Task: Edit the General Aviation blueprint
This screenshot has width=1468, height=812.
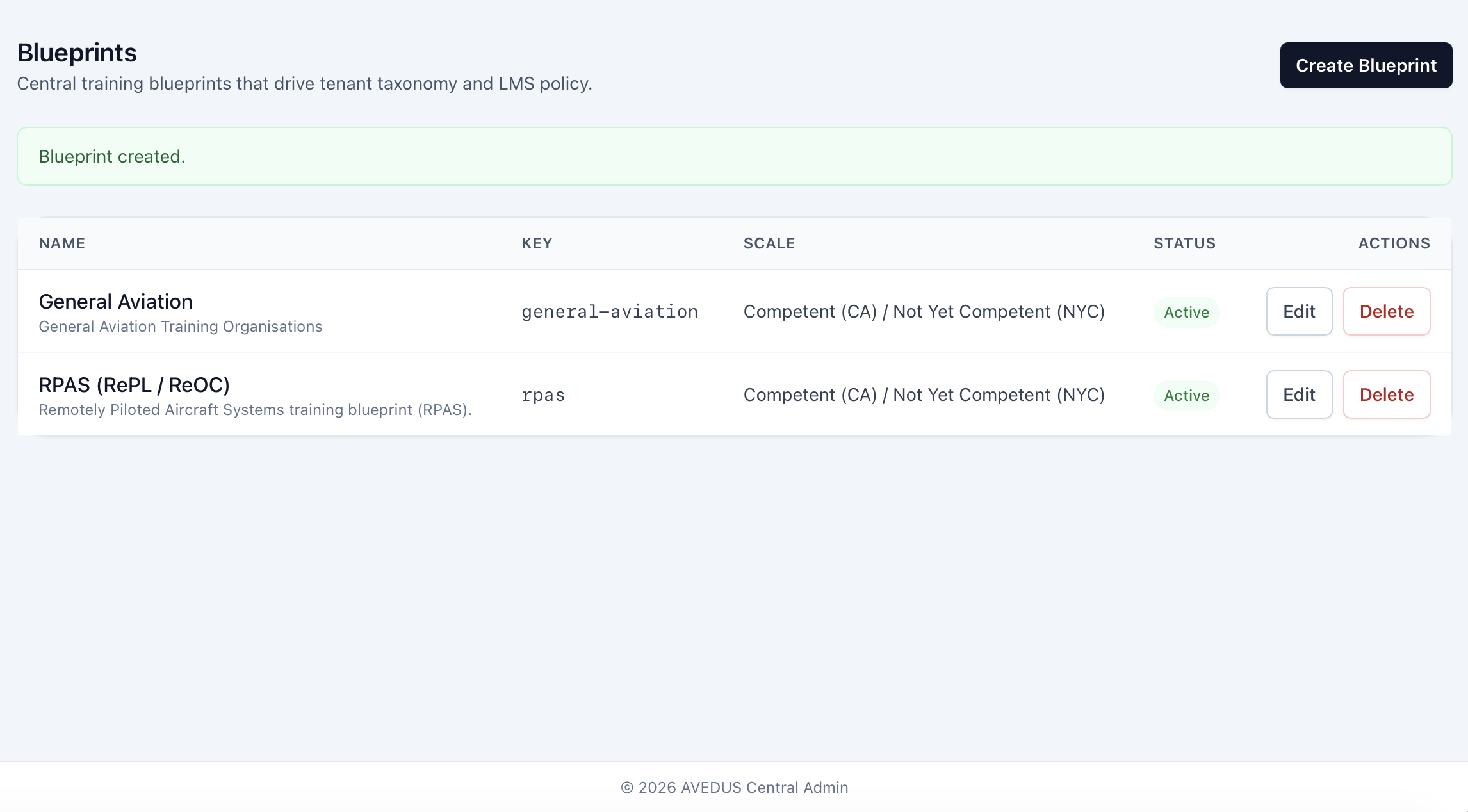Action: (1299, 311)
